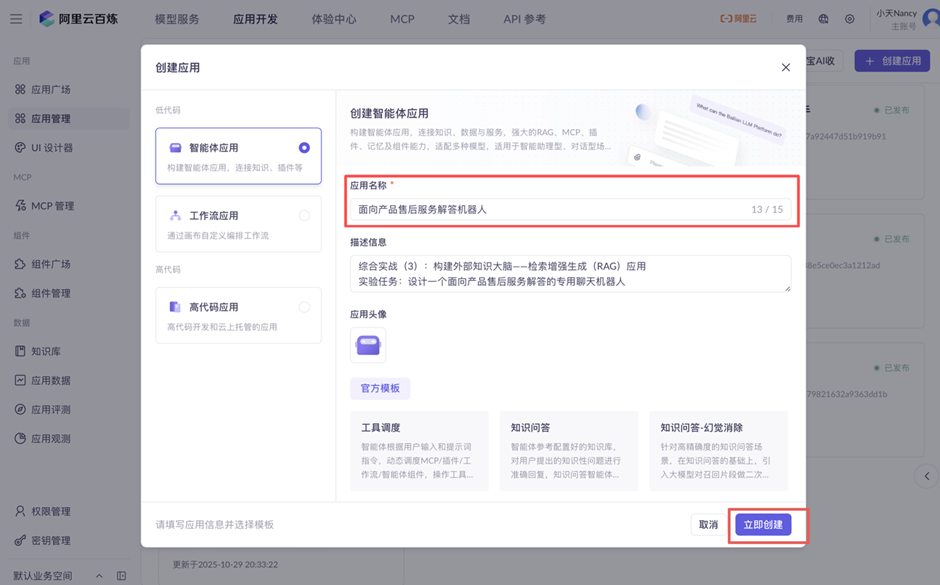Open 应用数据 in the sidebar
This screenshot has height=585, width=940.
coord(68,380)
